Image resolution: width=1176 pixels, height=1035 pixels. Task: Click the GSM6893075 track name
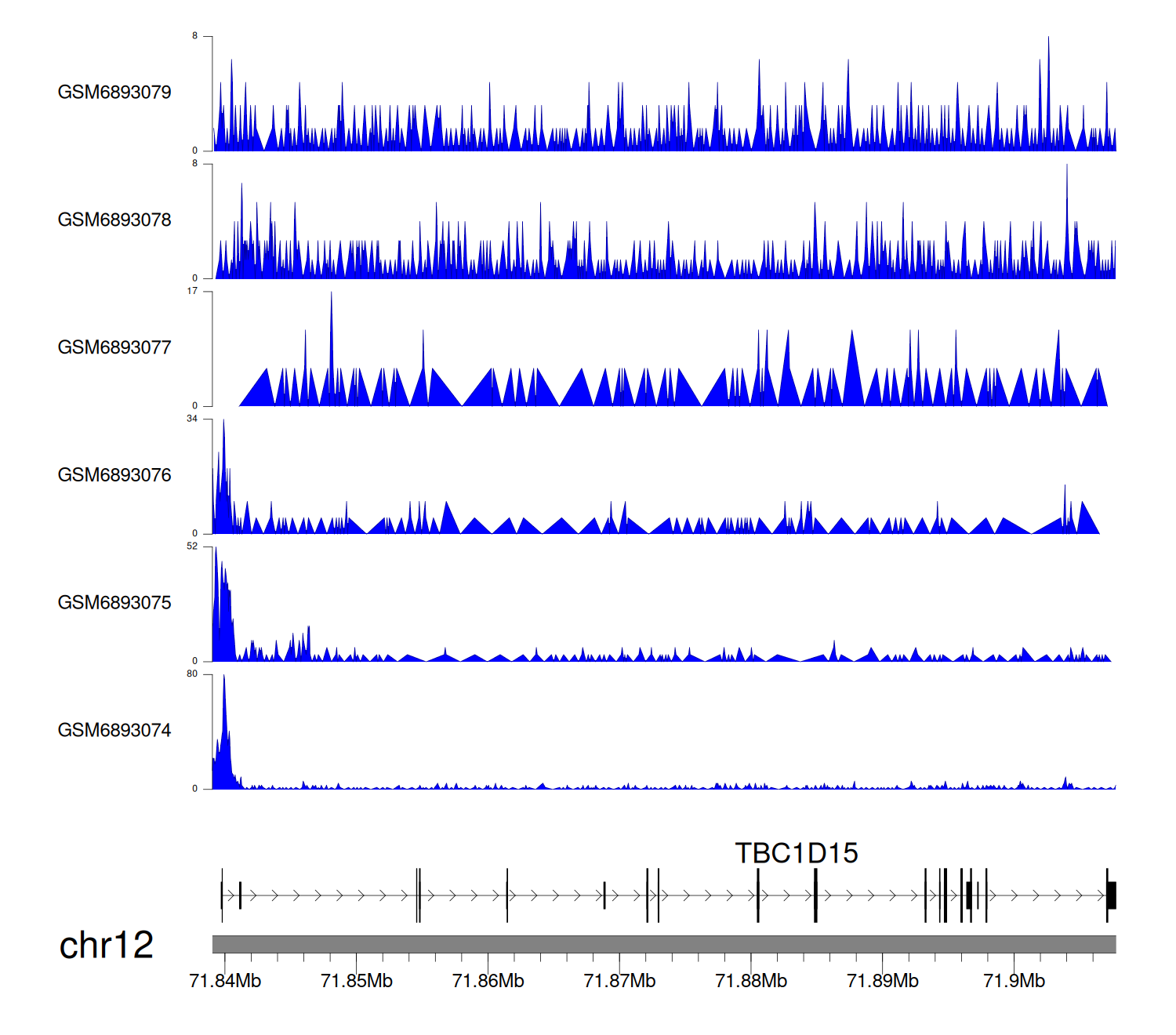[114, 603]
